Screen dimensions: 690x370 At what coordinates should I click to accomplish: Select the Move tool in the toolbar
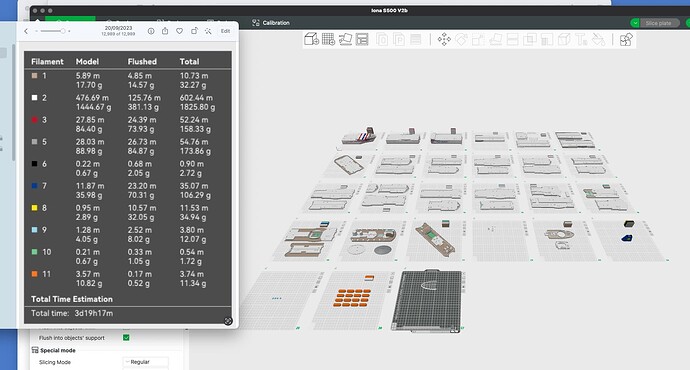[x=444, y=40]
